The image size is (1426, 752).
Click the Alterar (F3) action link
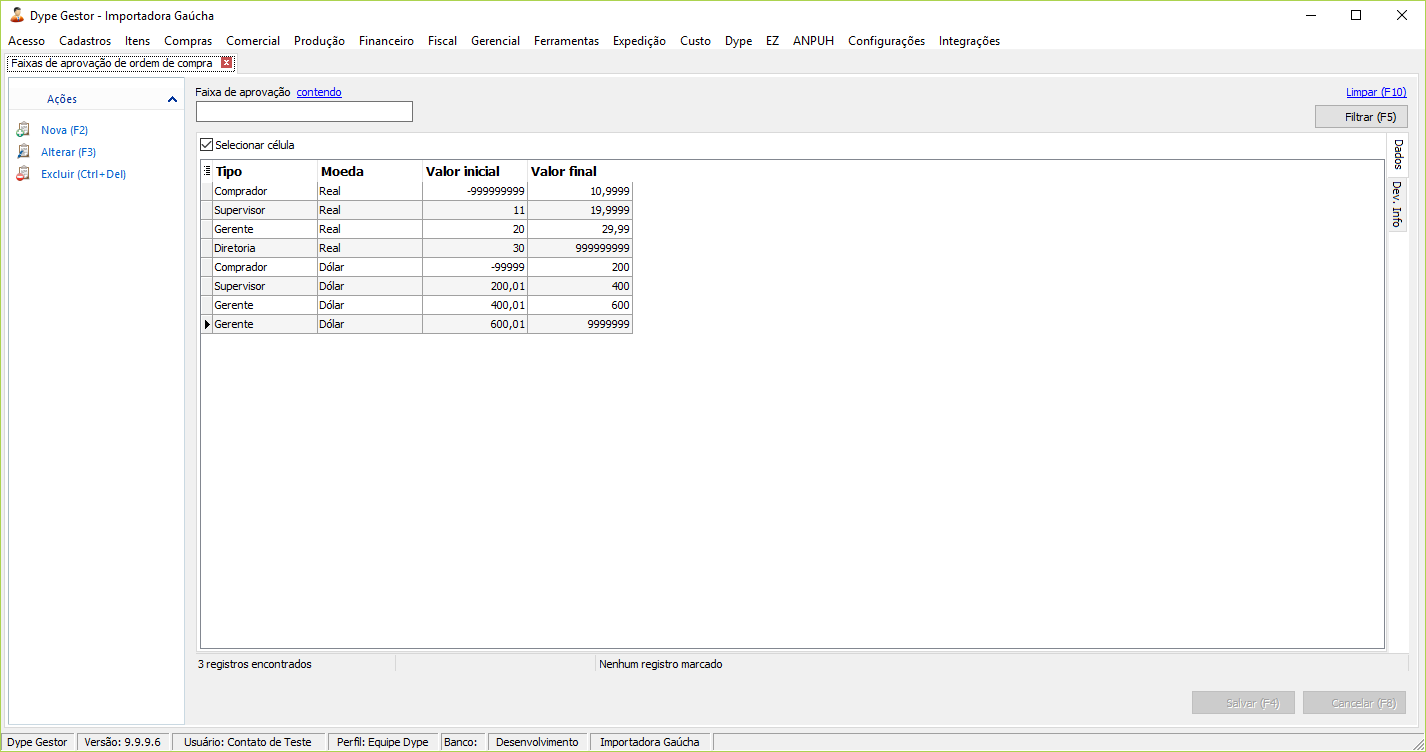69,152
